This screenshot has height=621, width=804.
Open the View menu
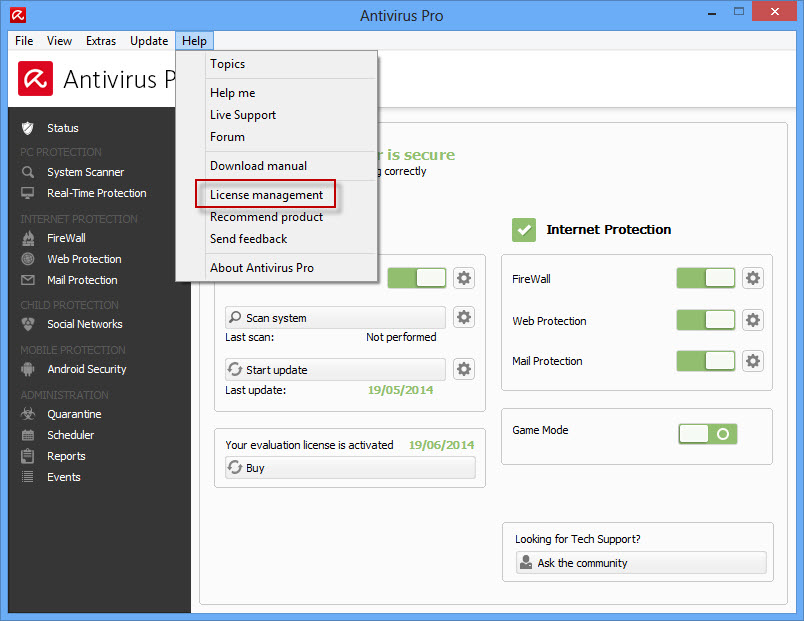pyautogui.click(x=59, y=41)
